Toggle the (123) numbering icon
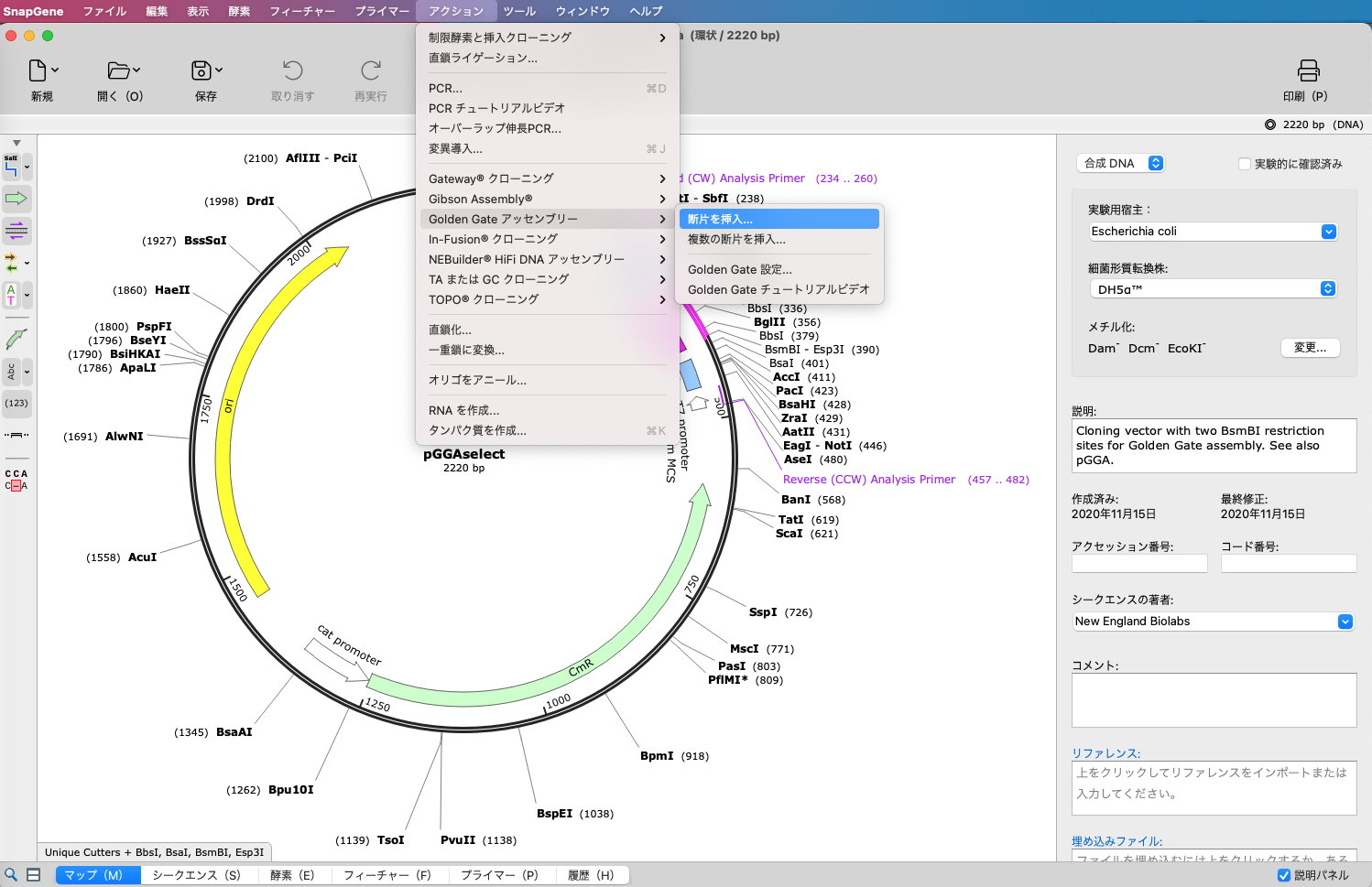1372x887 pixels. pyautogui.click(x=16, y=403)
